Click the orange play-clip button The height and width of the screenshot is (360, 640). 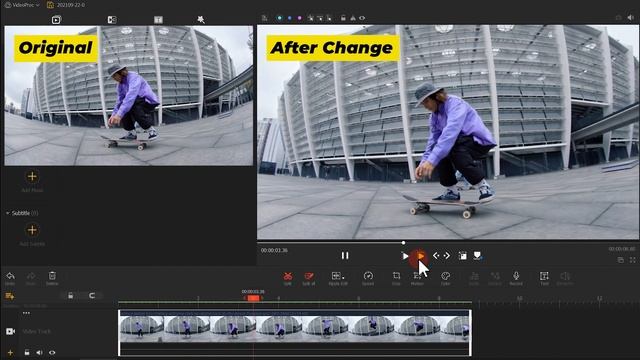coord(421,256)
